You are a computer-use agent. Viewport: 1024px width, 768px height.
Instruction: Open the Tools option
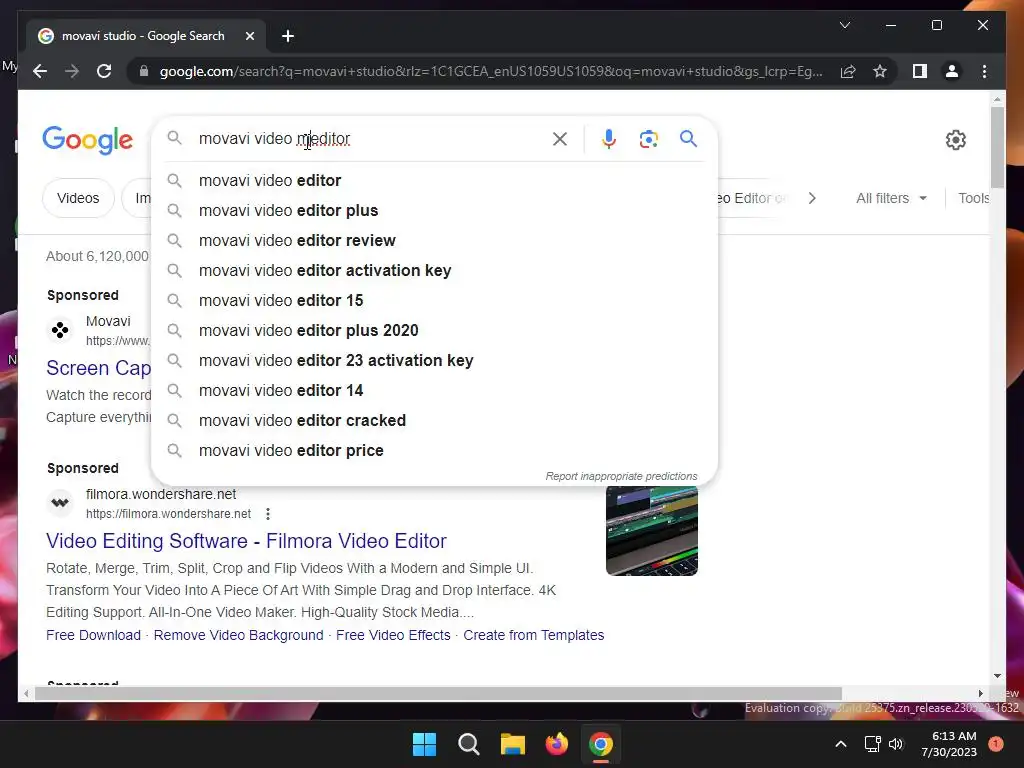(973, 198)
